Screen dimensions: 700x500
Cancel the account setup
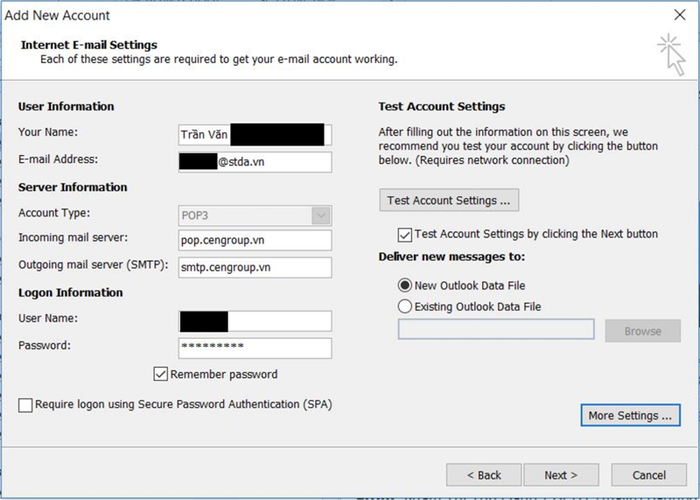pyautogui.click(x=649, y=475)
